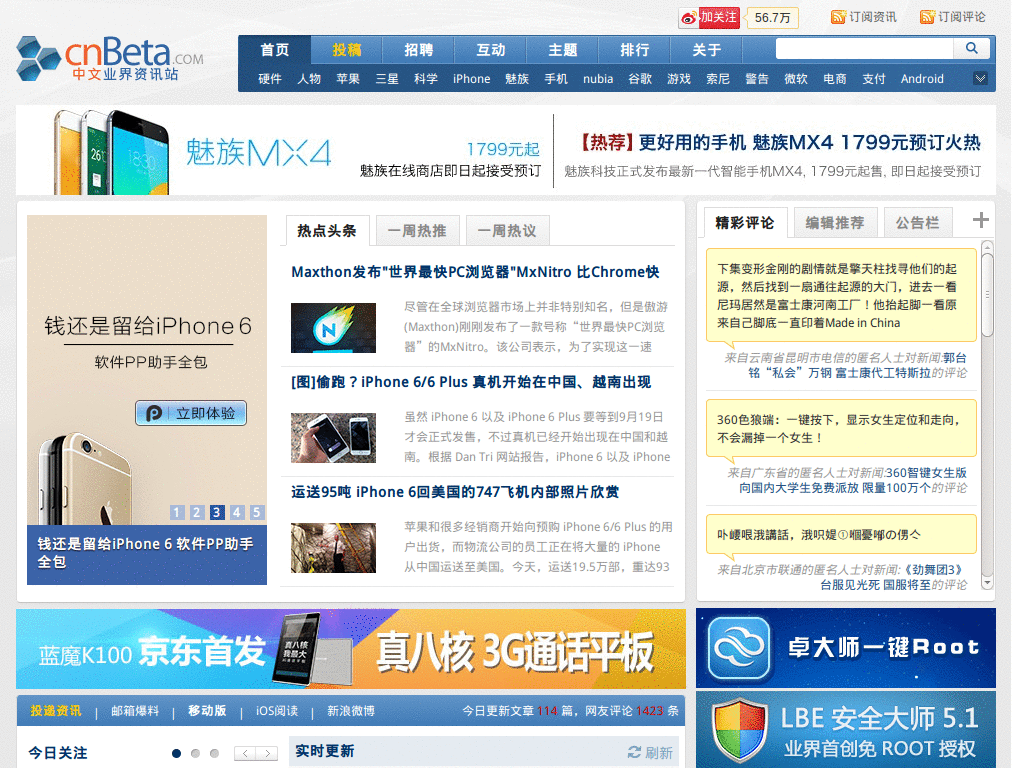Click the 56.7万 follower count

pyautogui.click(x=772, y=18)
